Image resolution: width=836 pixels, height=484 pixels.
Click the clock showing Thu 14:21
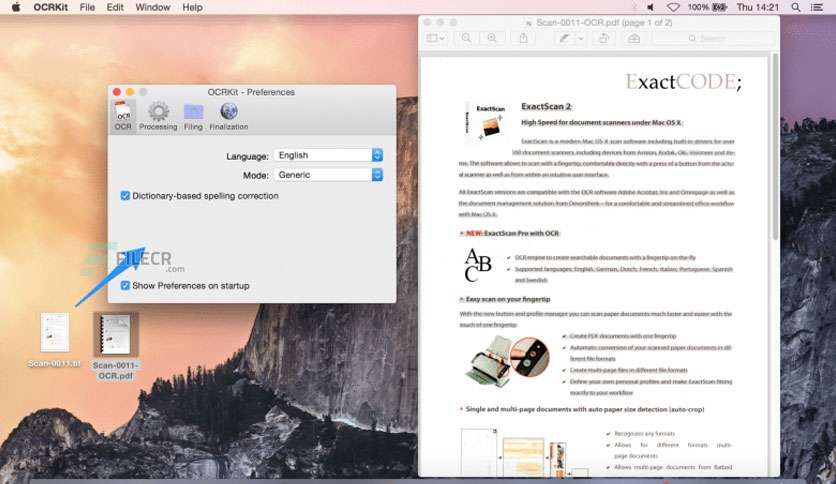(x=758, y=7)
